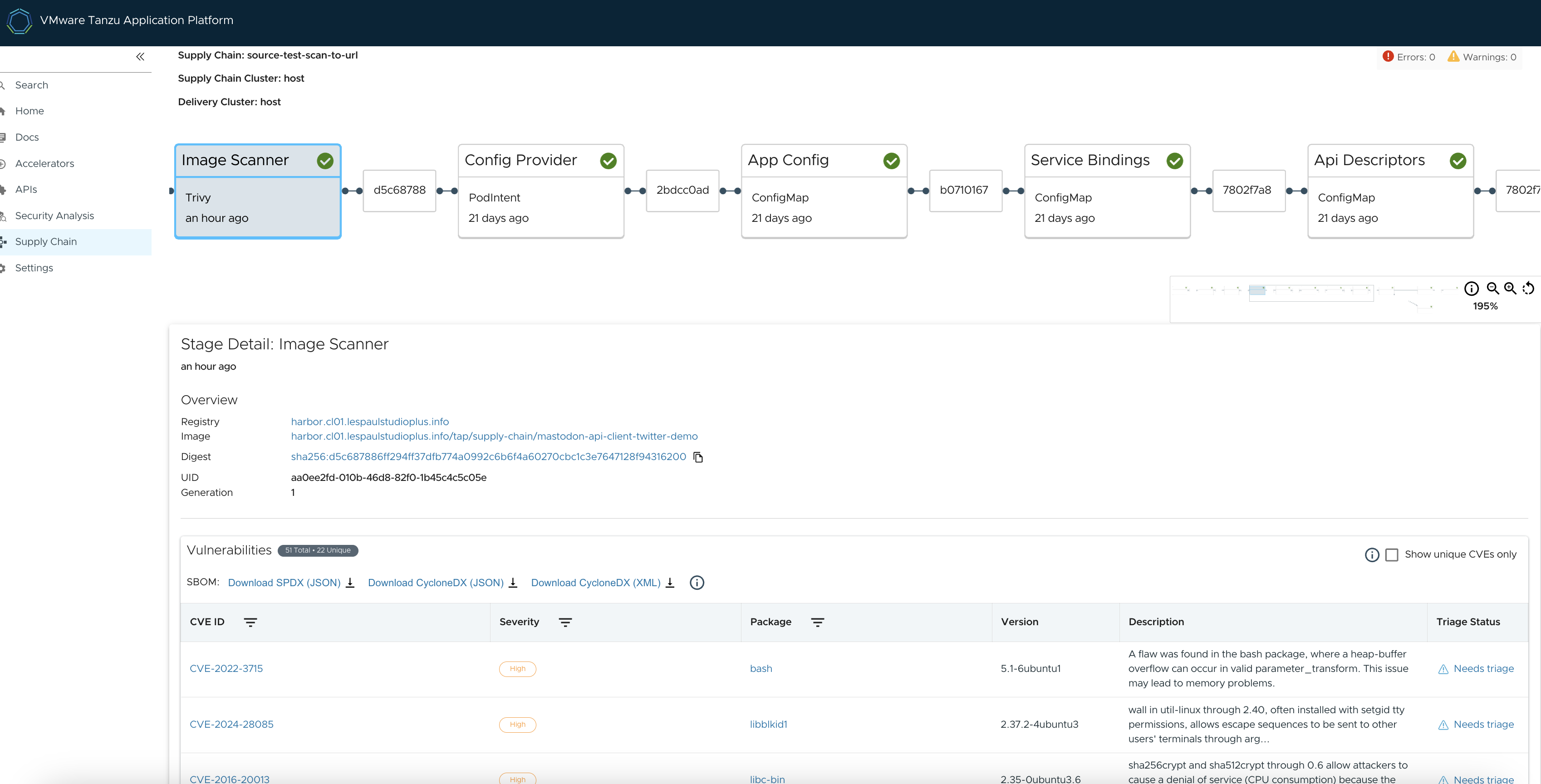Enable Show unique CVEs only checkbox
Viewport: 1541px width, 784px height.
click(1391, 555)
